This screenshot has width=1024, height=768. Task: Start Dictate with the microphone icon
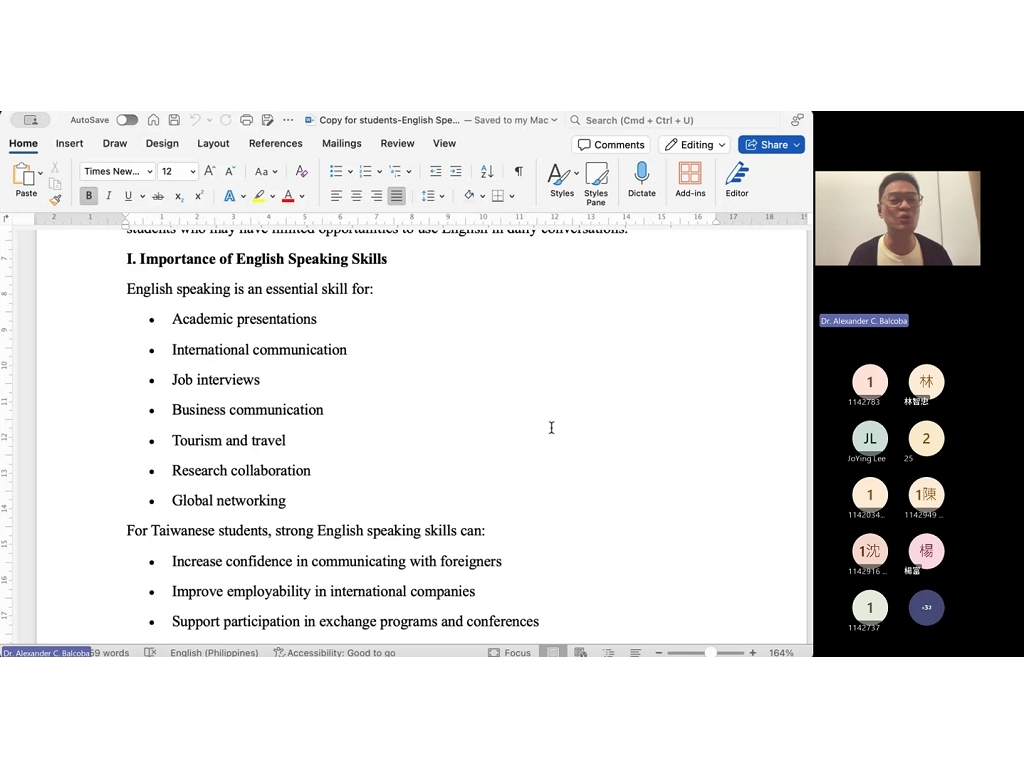(641, 180)
